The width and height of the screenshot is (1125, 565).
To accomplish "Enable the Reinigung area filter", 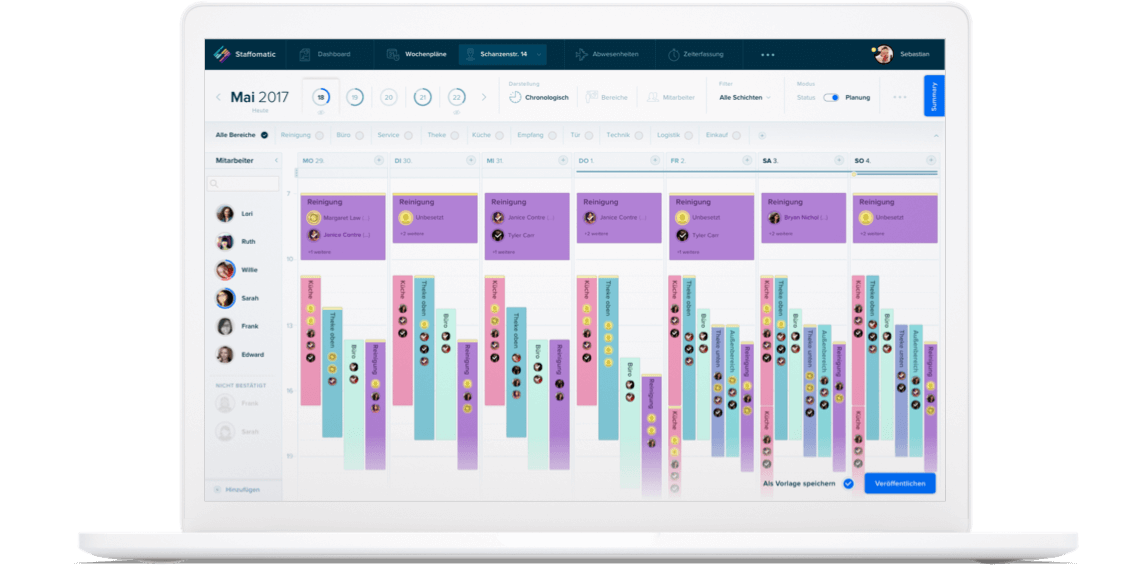I will pos(319,135).
